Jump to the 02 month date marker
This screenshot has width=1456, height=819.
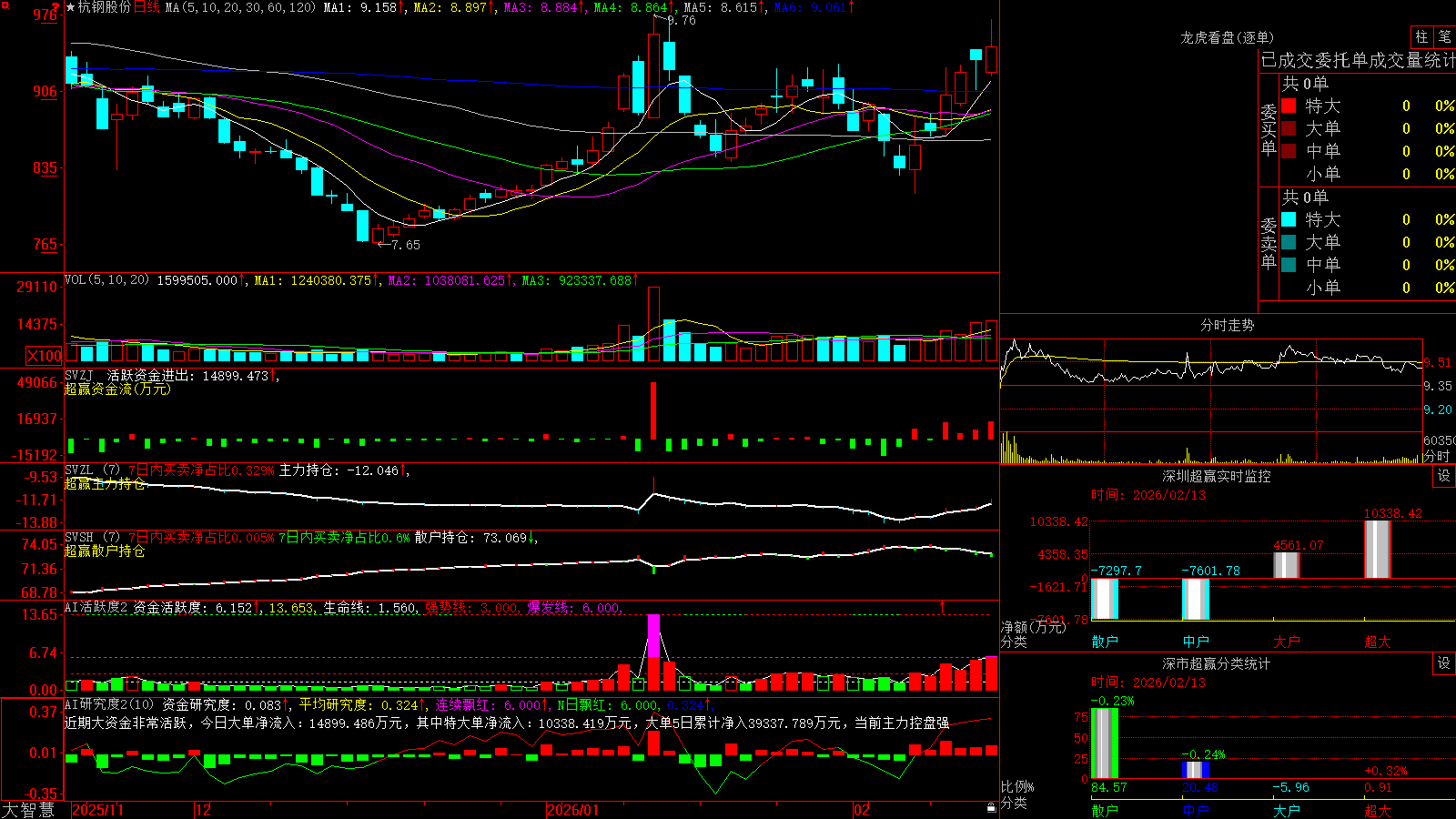[862, 810]
